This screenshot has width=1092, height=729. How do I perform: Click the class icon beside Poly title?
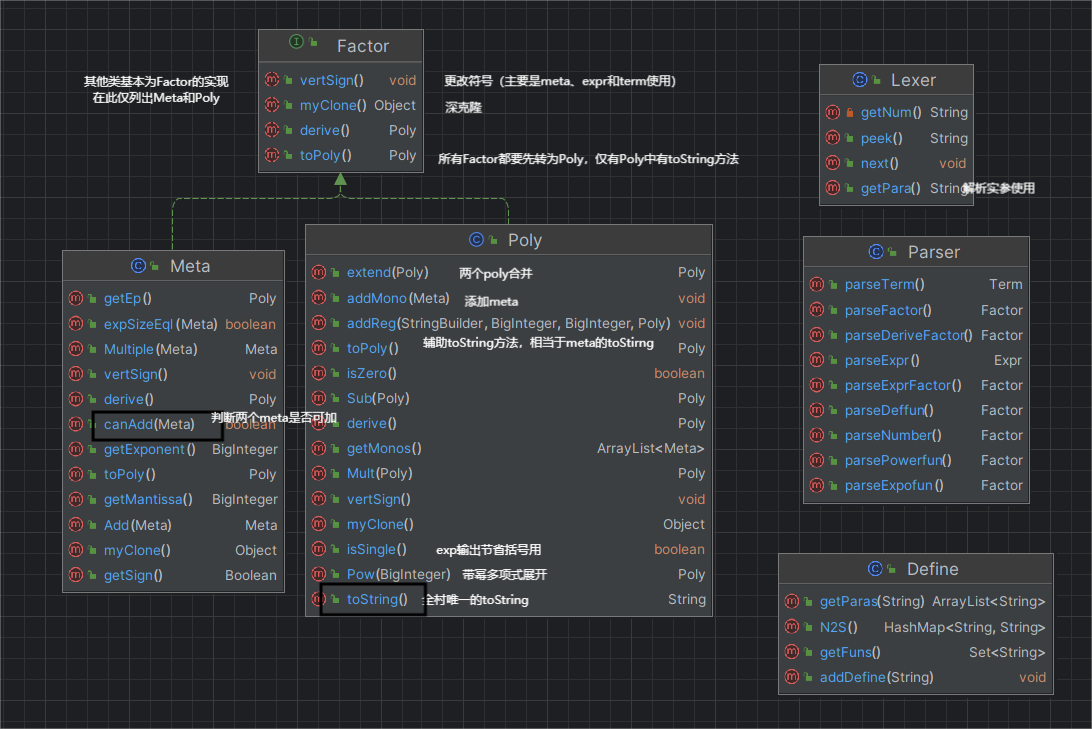tap(476, 240)
